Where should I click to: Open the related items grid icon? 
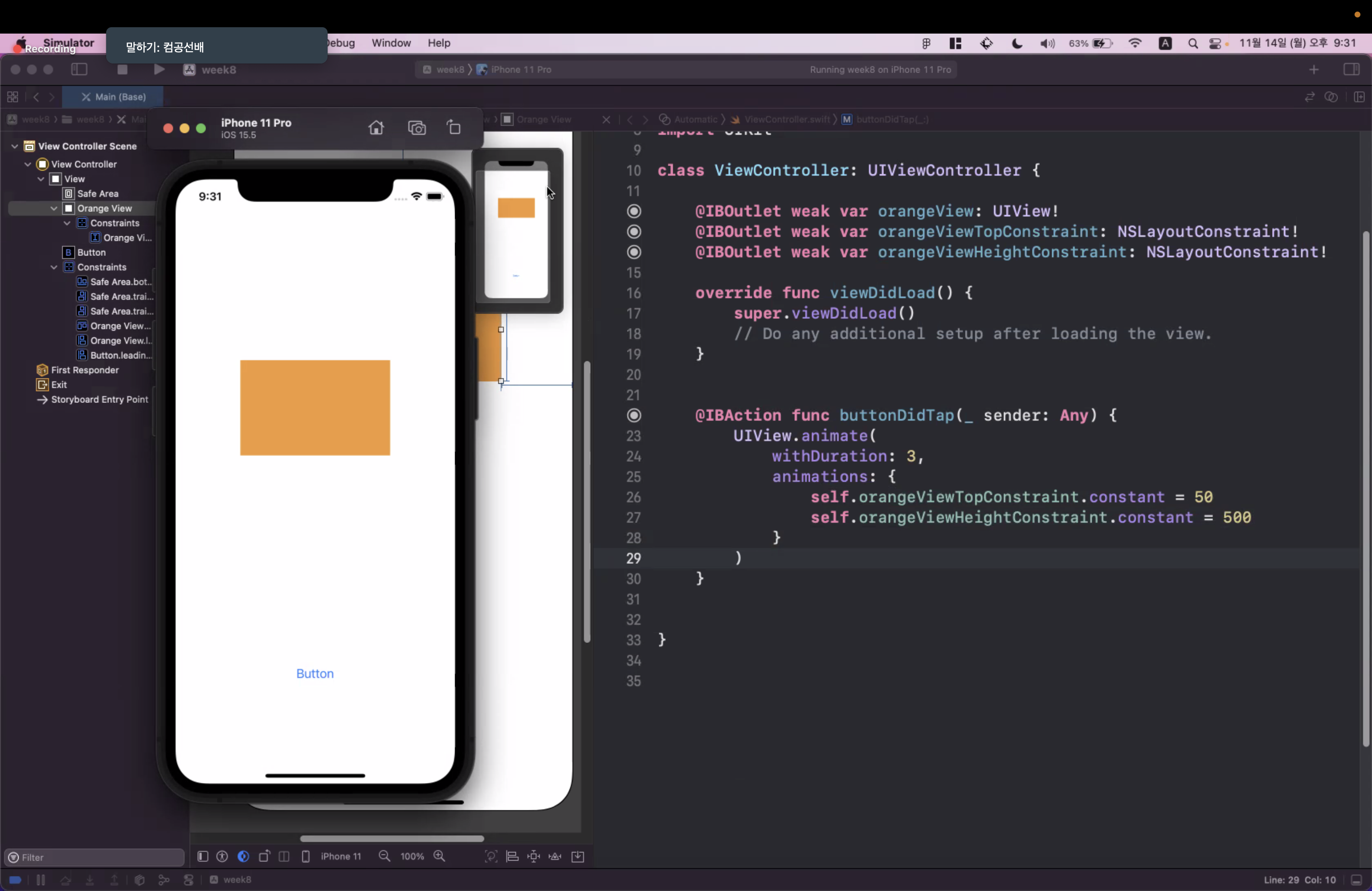pyautogui.click(x=13, y=97)
